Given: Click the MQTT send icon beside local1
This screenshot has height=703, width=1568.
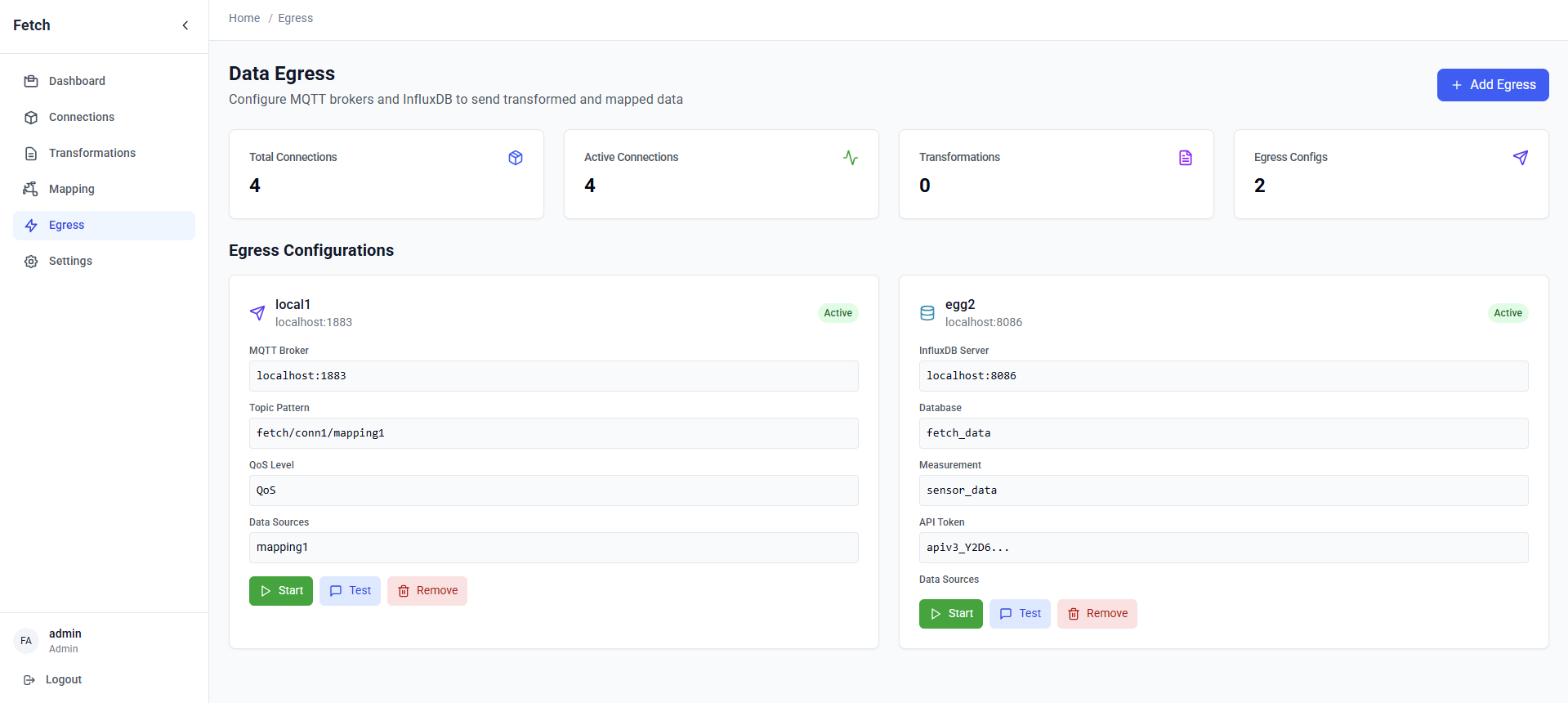Looking at the screenshot, I should [257, 313].
